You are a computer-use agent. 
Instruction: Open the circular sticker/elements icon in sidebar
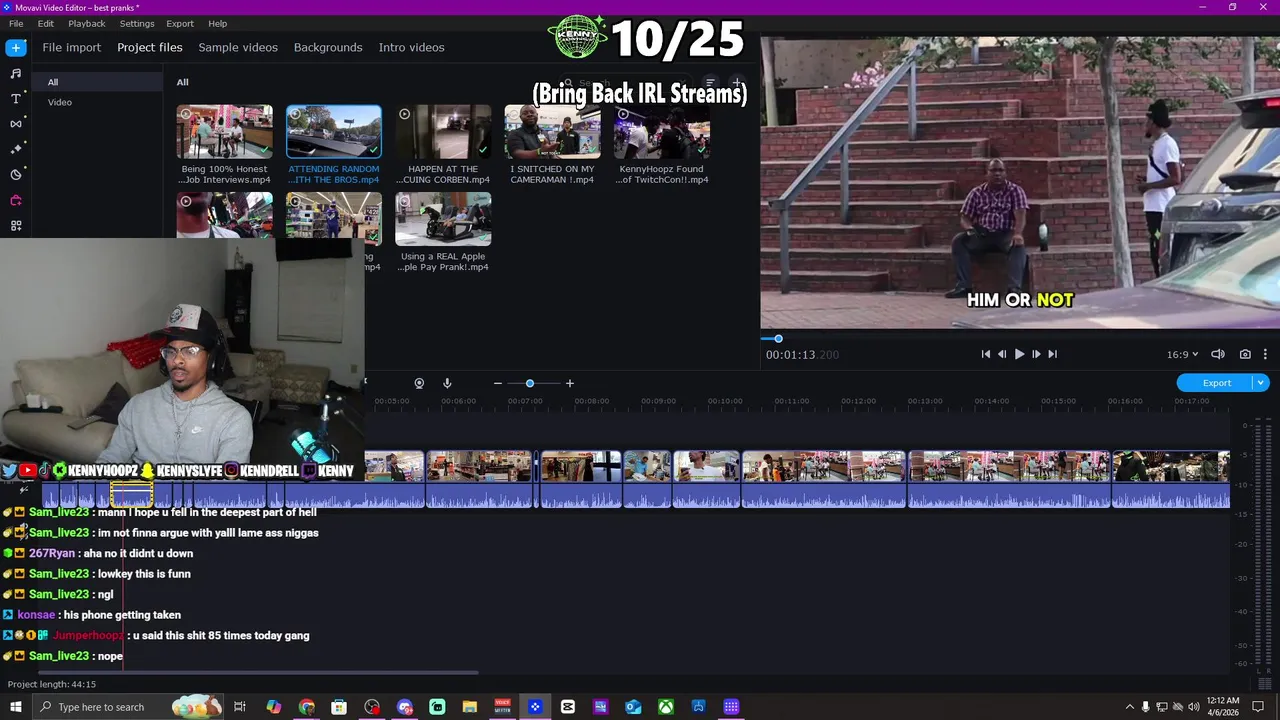15,174
